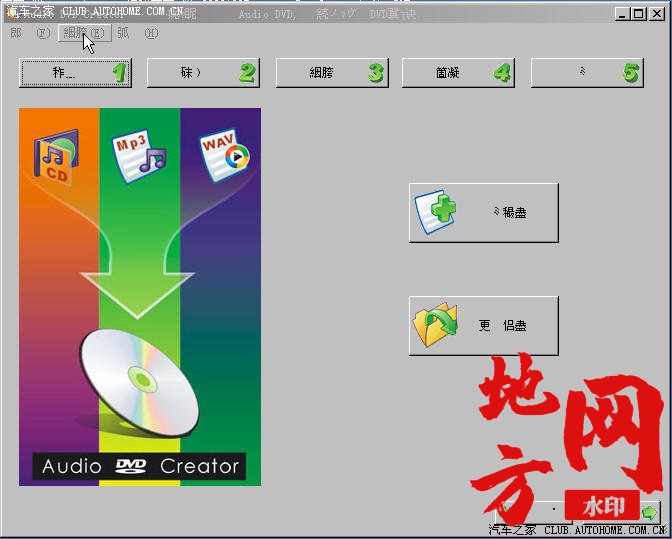Select step 3 button
Viewport: 672px width, 539px height.
click(x=332, y=73)
